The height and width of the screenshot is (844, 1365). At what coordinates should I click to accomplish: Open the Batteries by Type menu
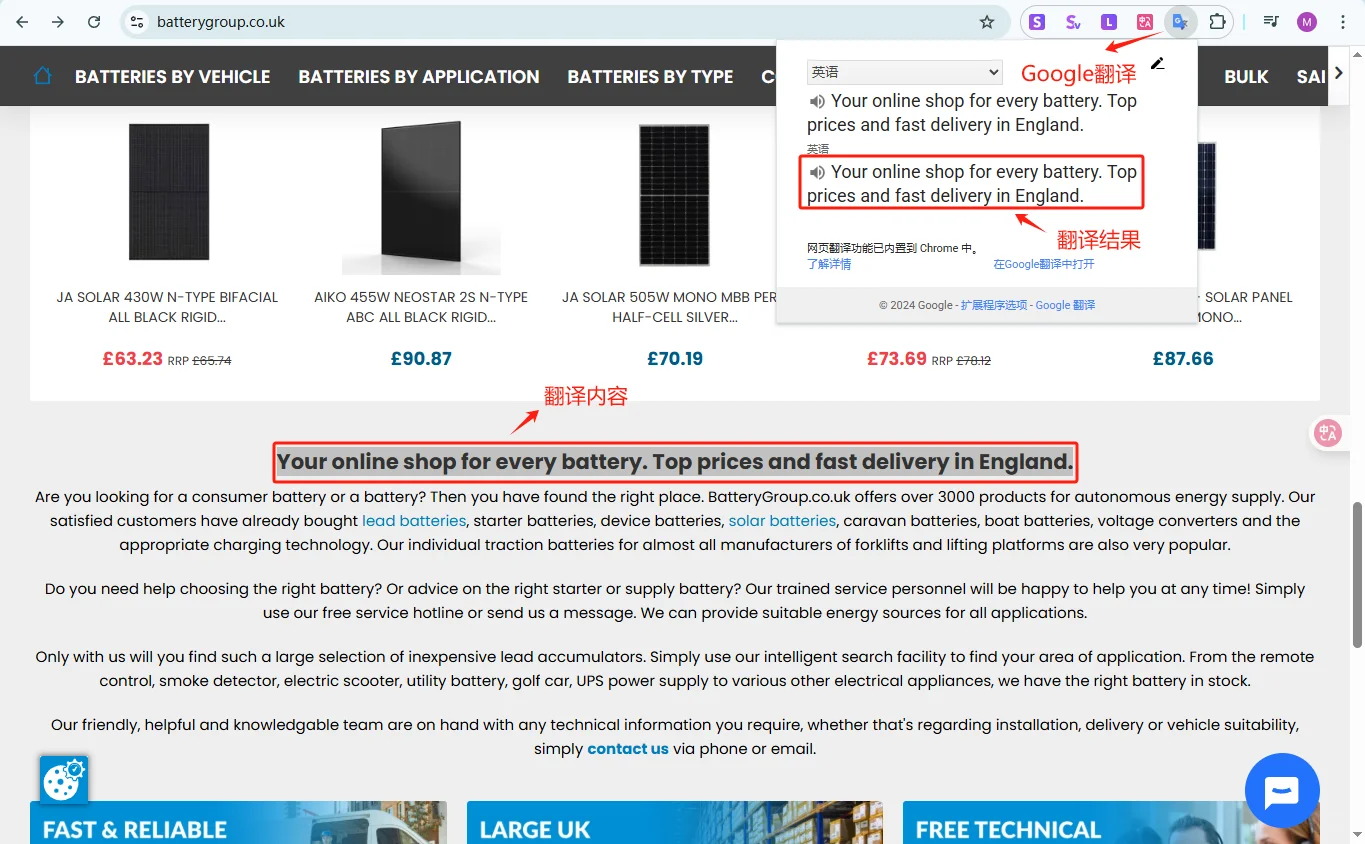[651, 76]
